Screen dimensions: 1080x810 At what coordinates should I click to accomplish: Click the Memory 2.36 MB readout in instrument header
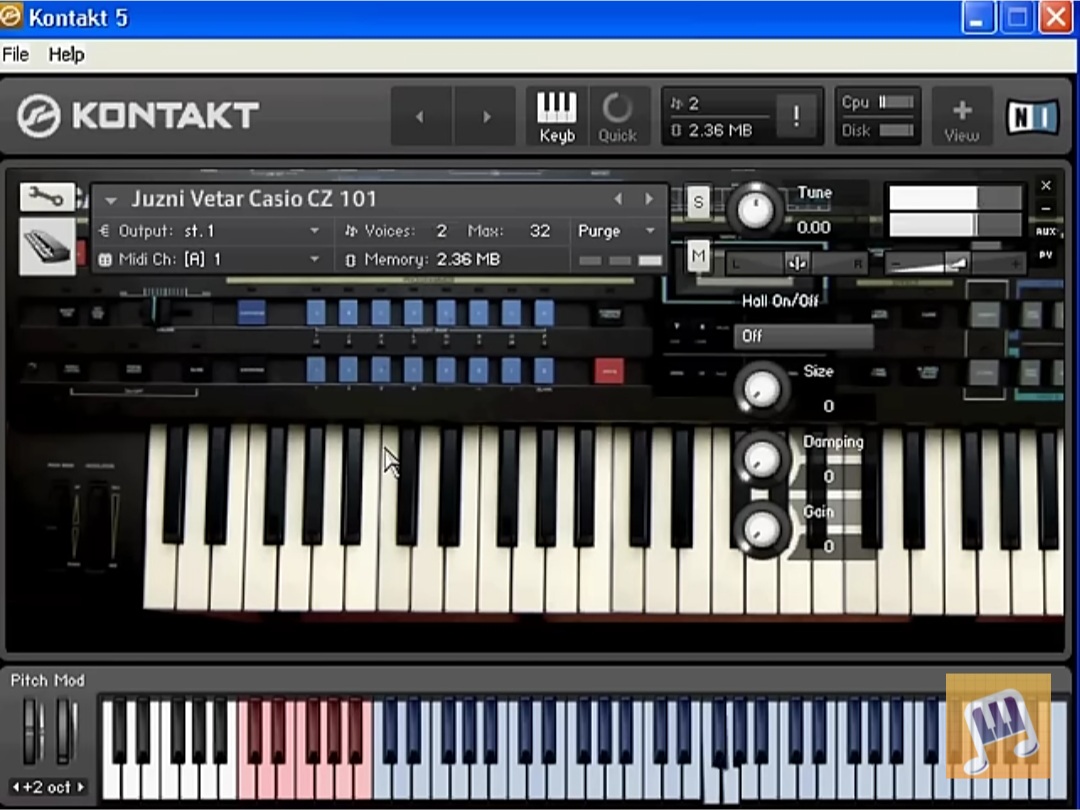pos(468,260)
